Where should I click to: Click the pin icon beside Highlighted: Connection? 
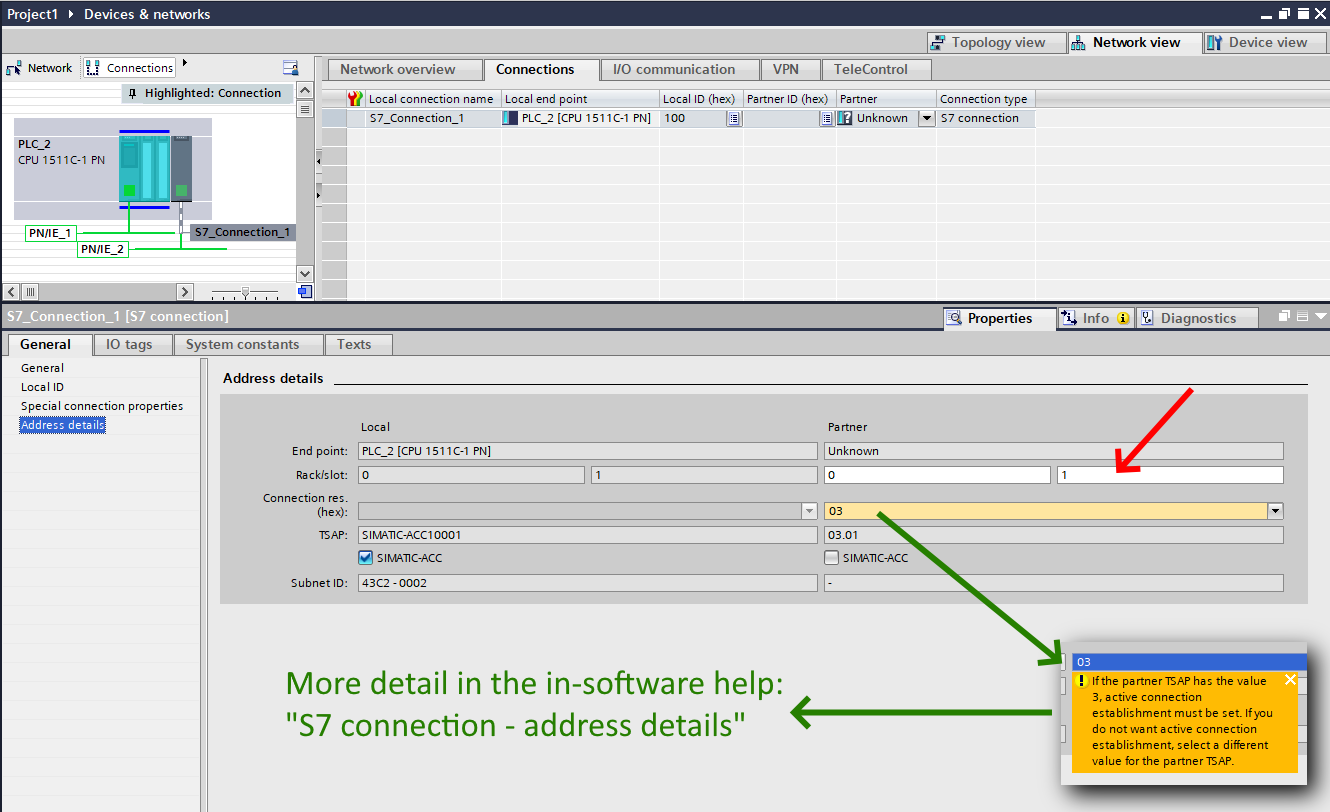(x=133, y=93)
